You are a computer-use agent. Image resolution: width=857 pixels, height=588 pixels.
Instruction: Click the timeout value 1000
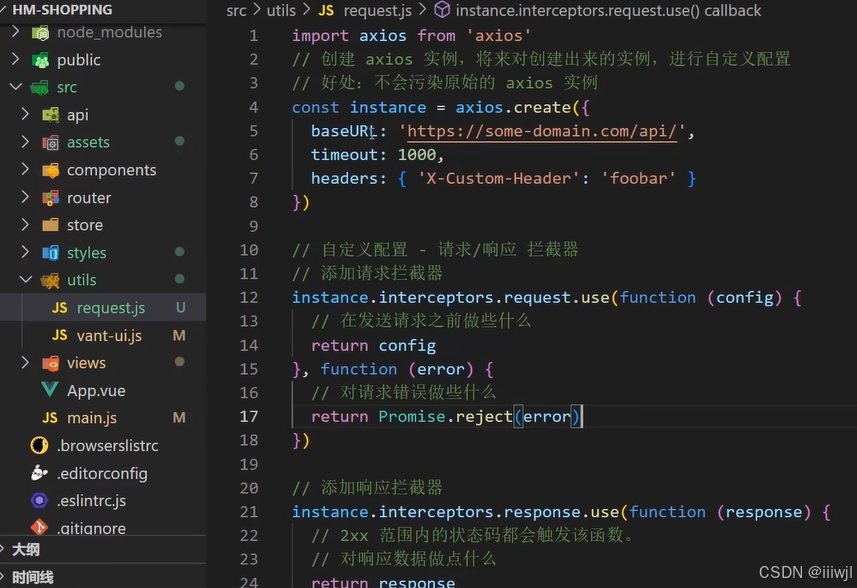(416, 155)
